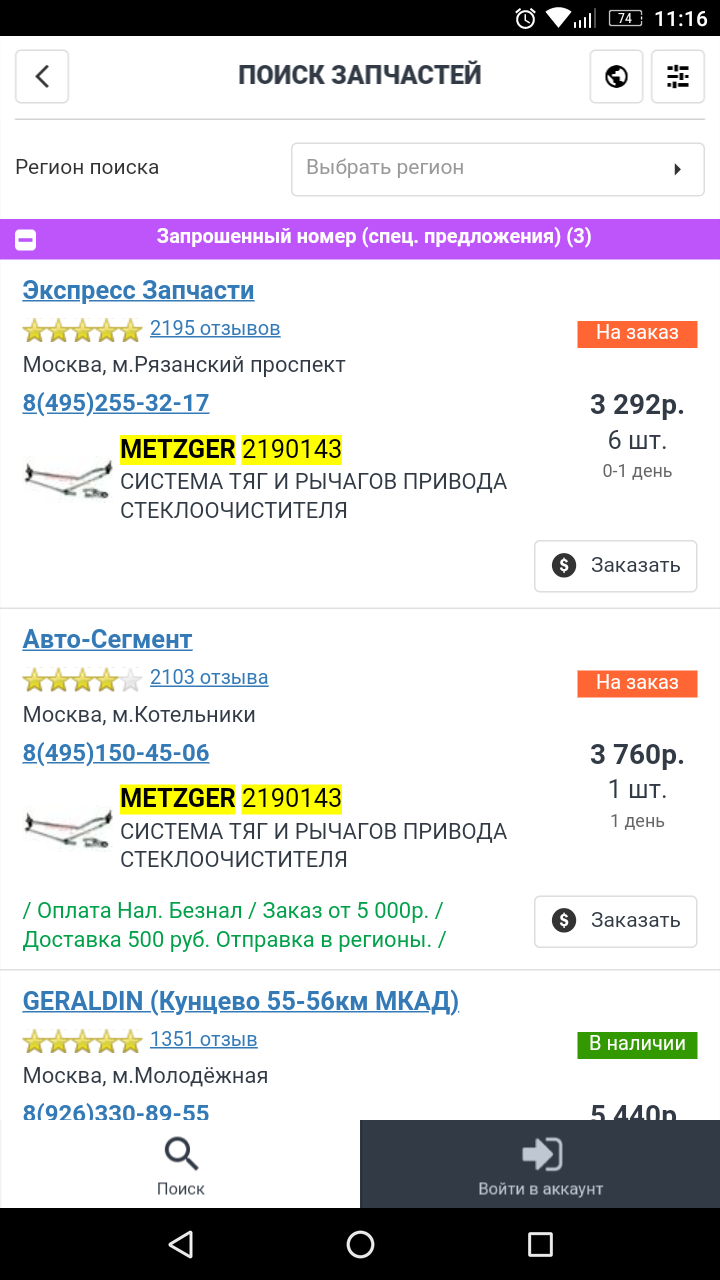This screenshot has height=1280, width=720.
Task: Select the Поиск bottom tab
Action: (180, 1165)
